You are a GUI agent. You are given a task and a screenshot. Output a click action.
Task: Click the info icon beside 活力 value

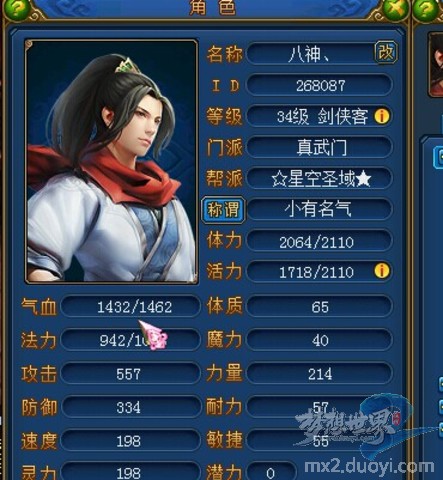(382, 270)
